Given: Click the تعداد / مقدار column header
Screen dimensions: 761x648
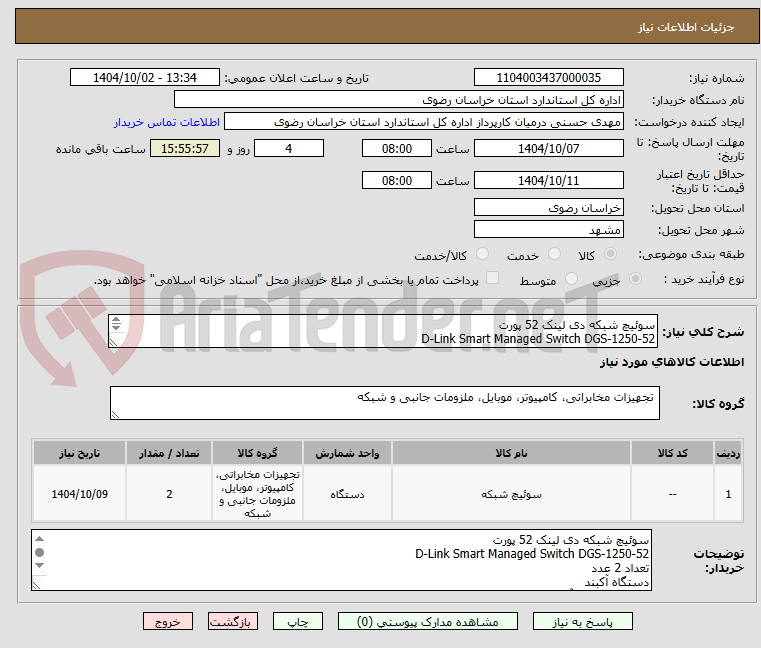Looking at the screenshot, I should point(169,453).
